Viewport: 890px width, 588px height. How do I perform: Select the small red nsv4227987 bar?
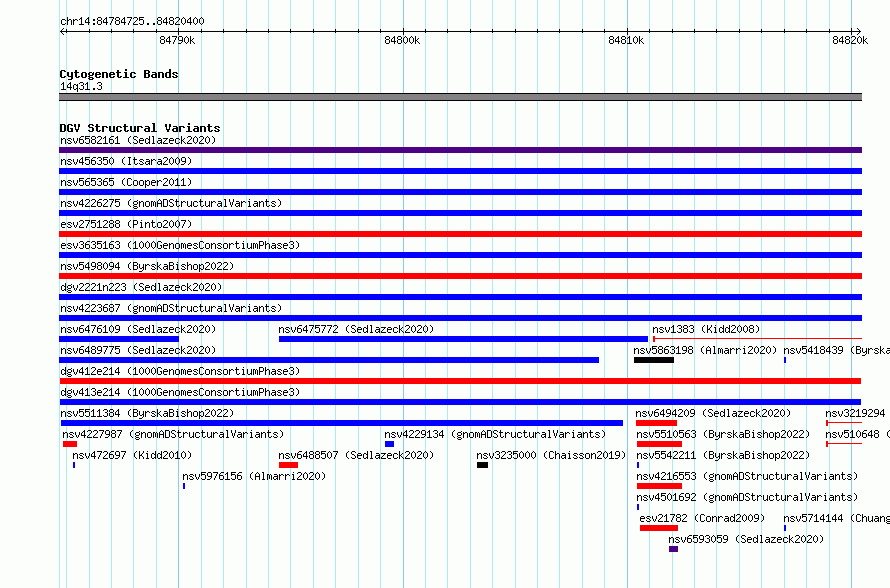click(70, 444)
